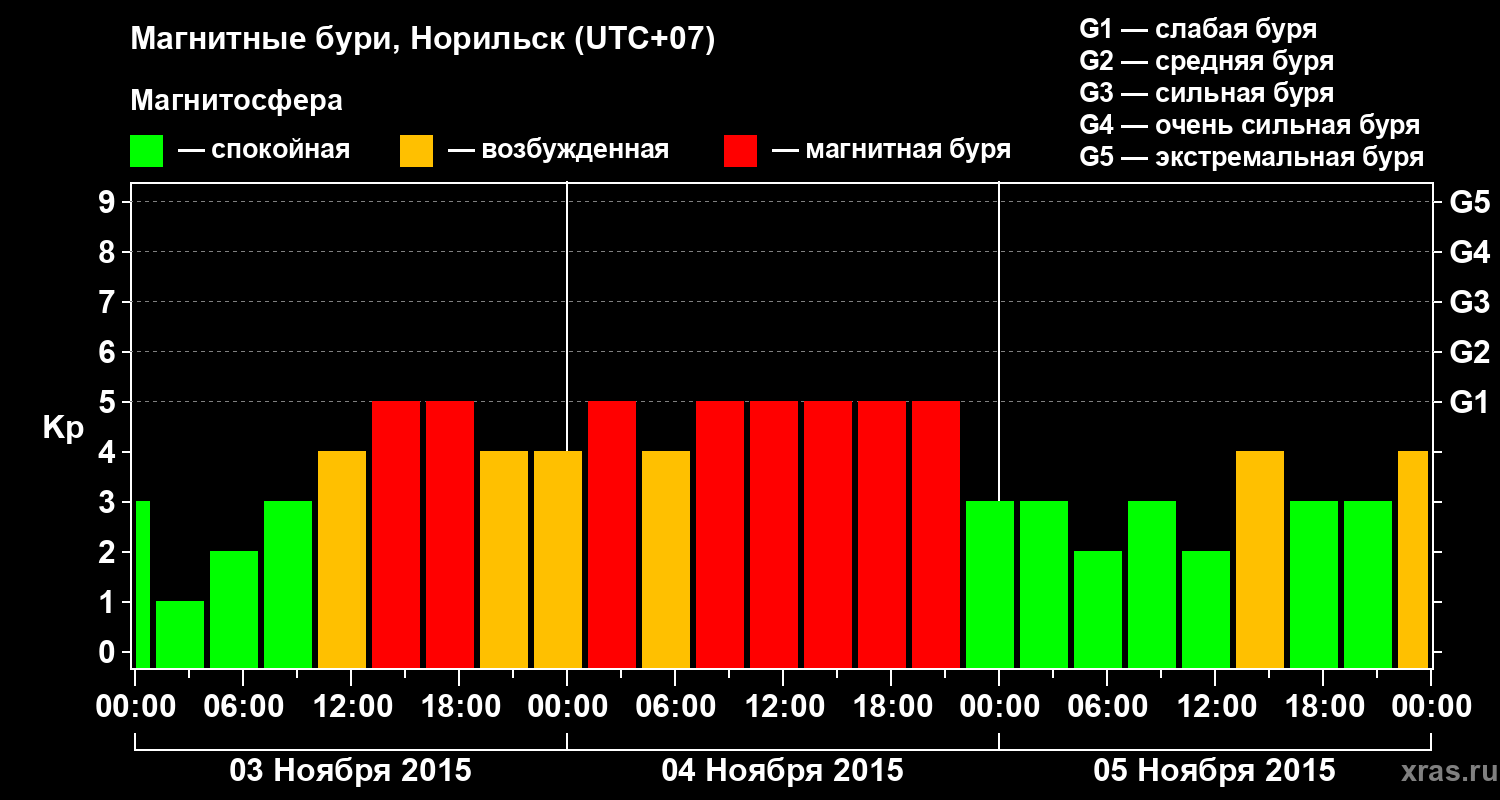Image resolution: width=1500 pixels, height=800 pixels.
Task: Select the red Kp 5 bar at 12:00, 04 Ноября
Action: [x=774, y=534]
